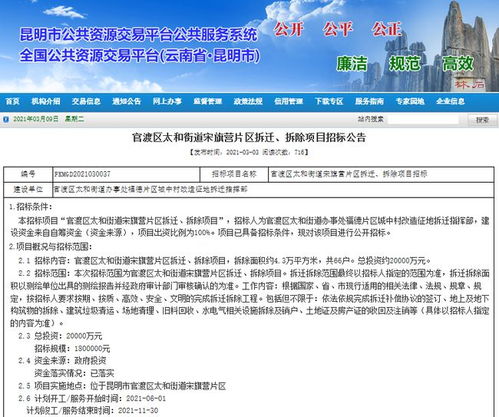Open the 监督管理 menu item
499x417 pixels.
click(207, 101)
